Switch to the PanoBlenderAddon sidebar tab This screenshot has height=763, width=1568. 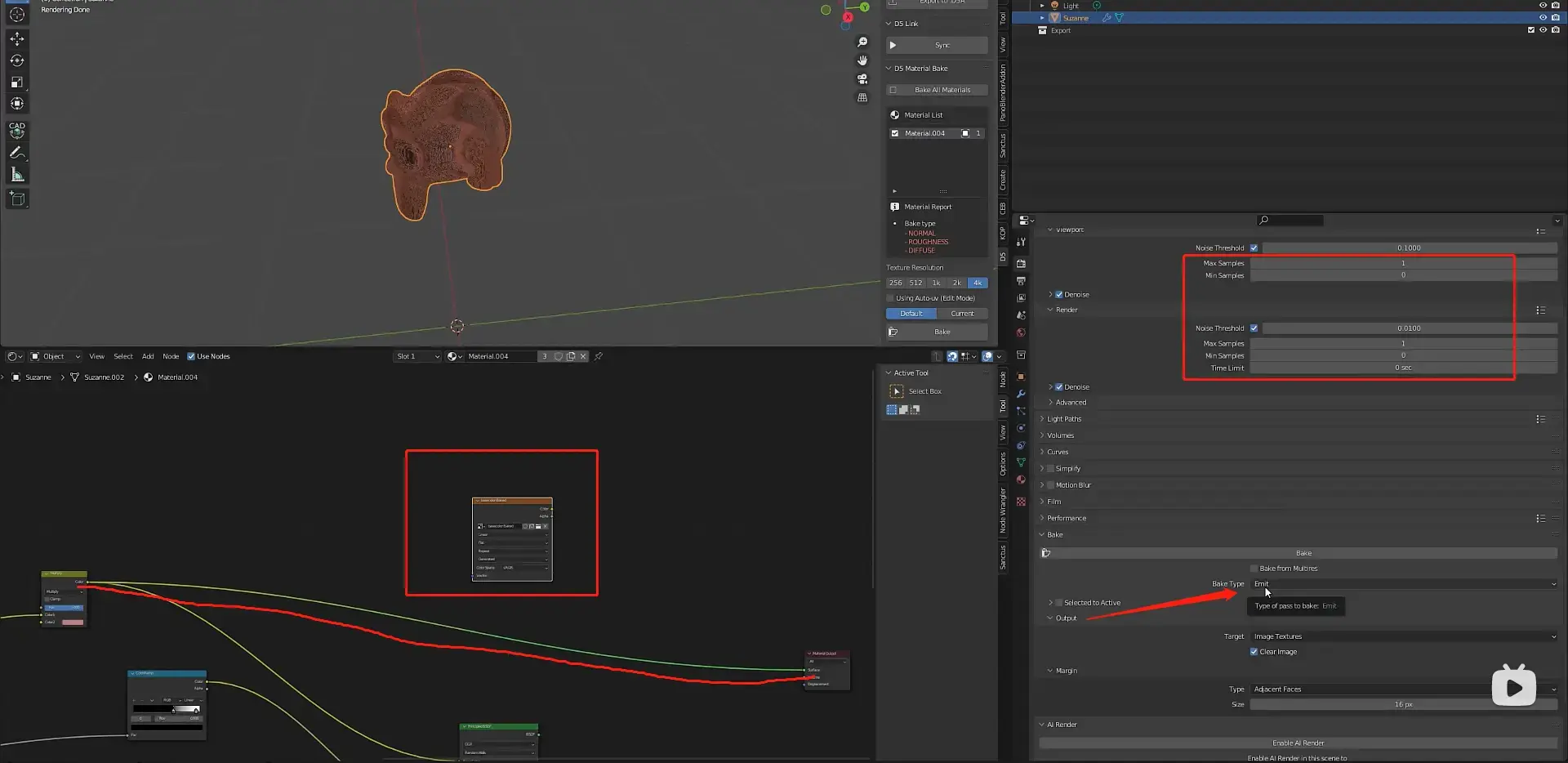point(1003,91)
